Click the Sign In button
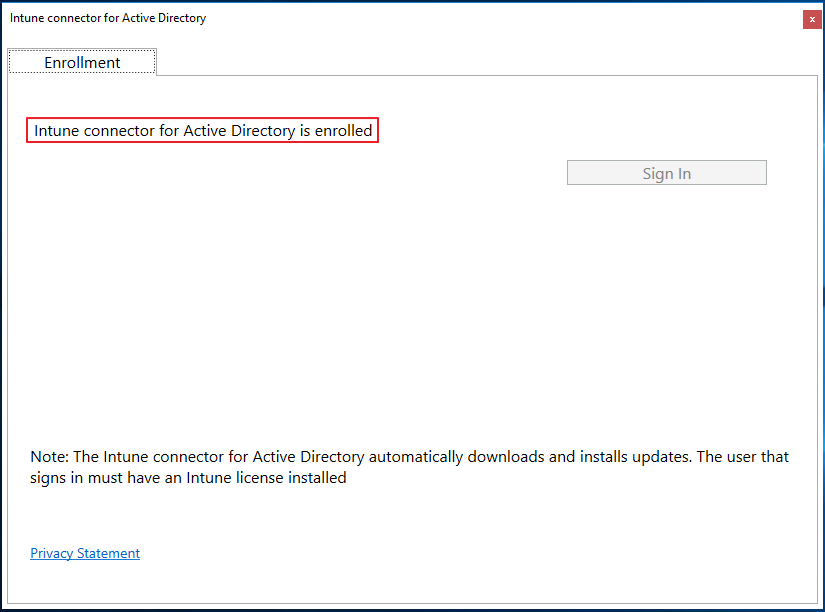825x612 pixels. pos(667,173)
